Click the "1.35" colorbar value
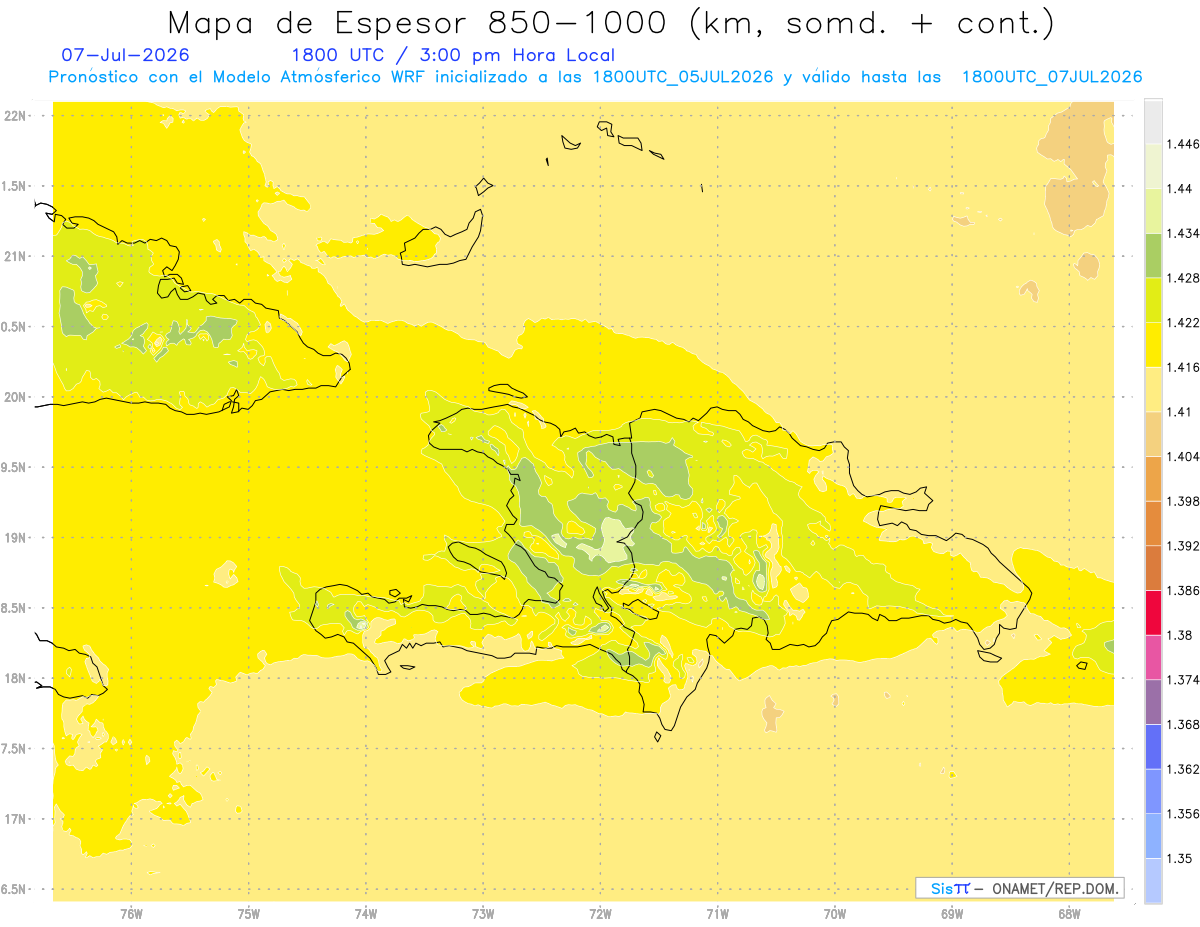 coord(1180,858)
